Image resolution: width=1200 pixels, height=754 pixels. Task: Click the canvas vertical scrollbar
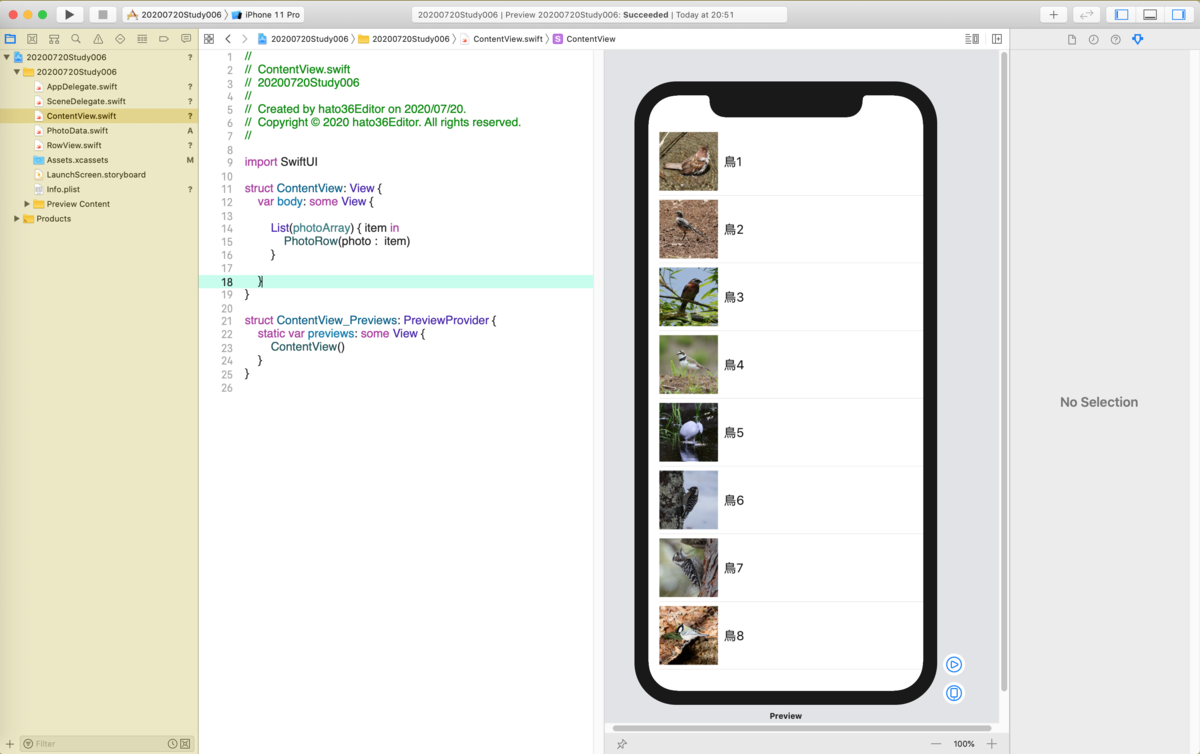click(1003, 370)
